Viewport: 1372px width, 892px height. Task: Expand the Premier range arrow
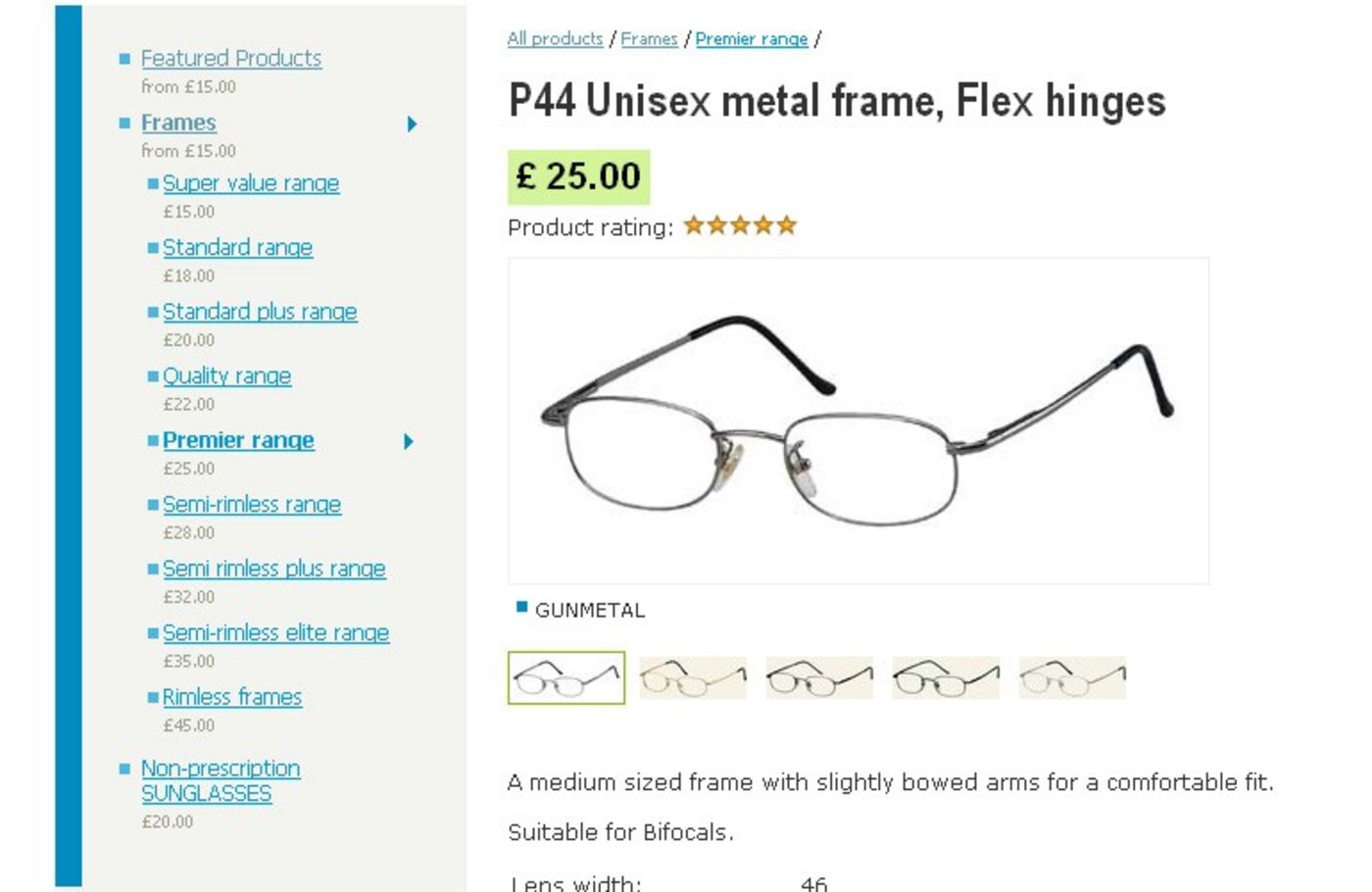point(409,442)
